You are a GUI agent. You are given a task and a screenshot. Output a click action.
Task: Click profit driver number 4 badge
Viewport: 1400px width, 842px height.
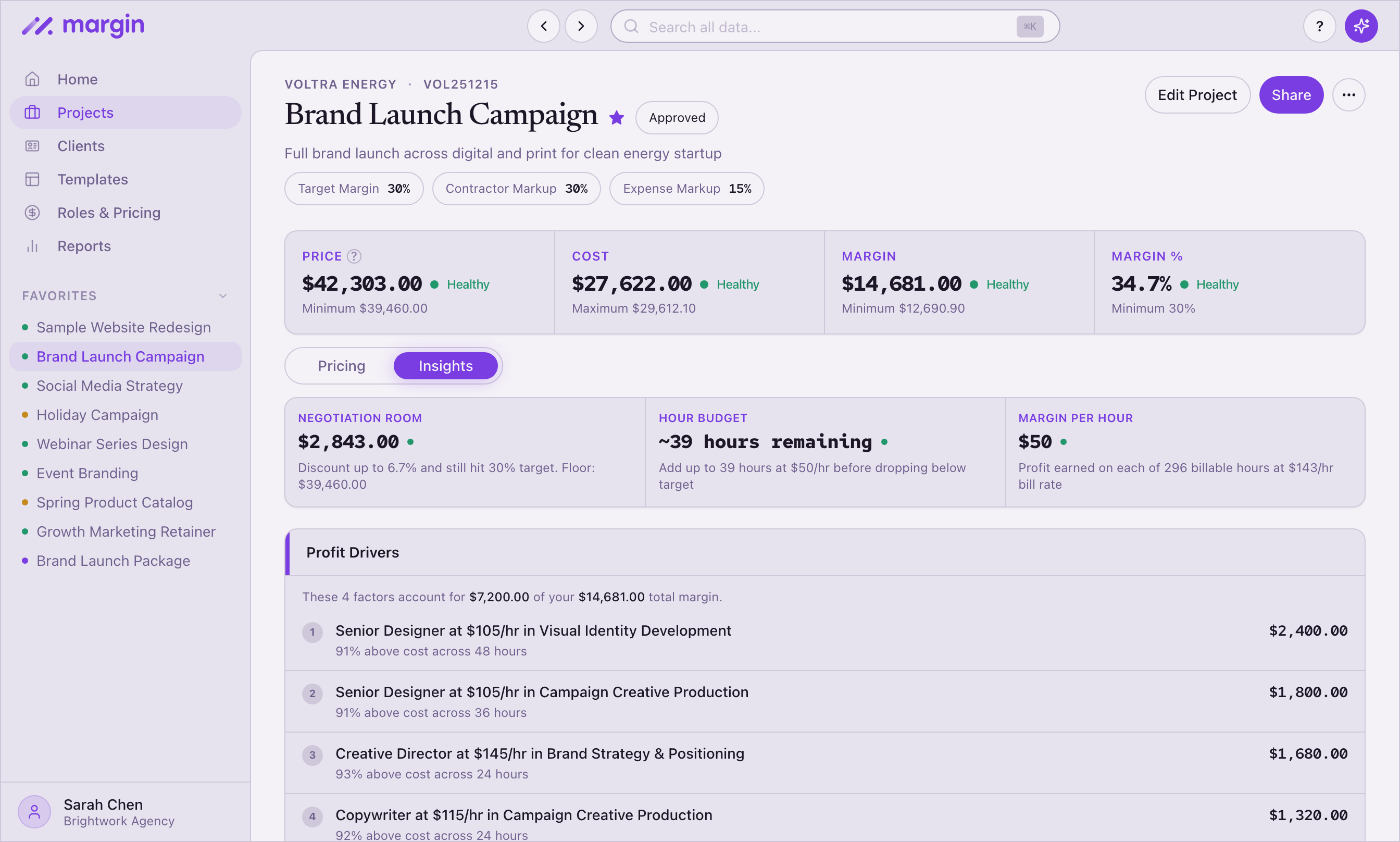[x=312, y=816]
